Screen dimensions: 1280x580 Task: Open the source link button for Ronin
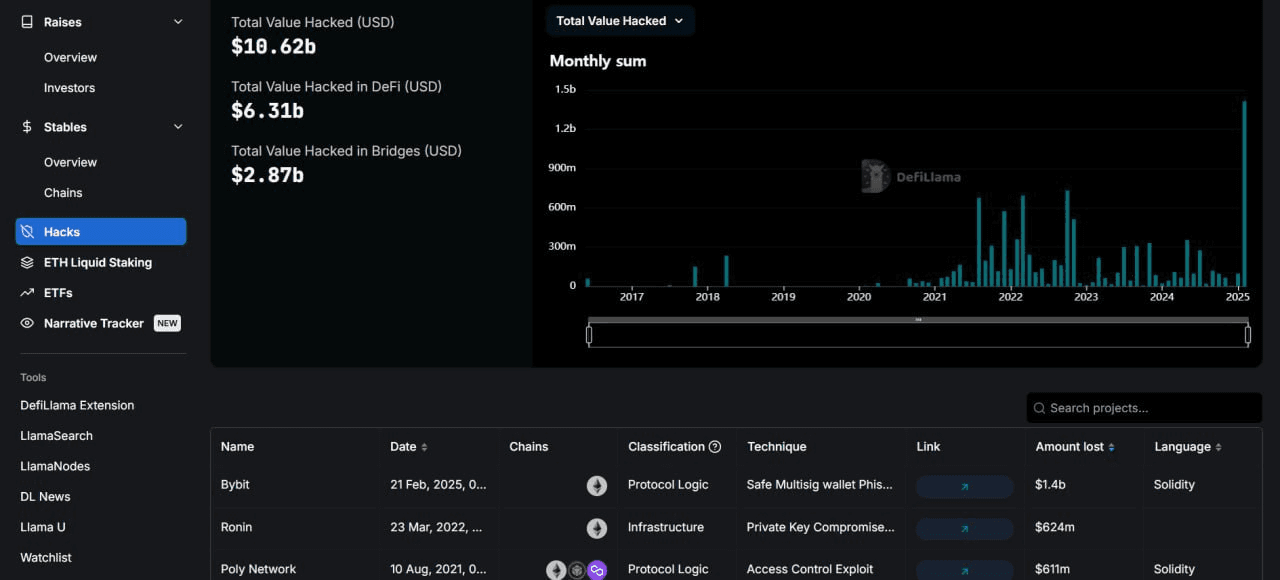pyautogui.click(x=965, y=528)
